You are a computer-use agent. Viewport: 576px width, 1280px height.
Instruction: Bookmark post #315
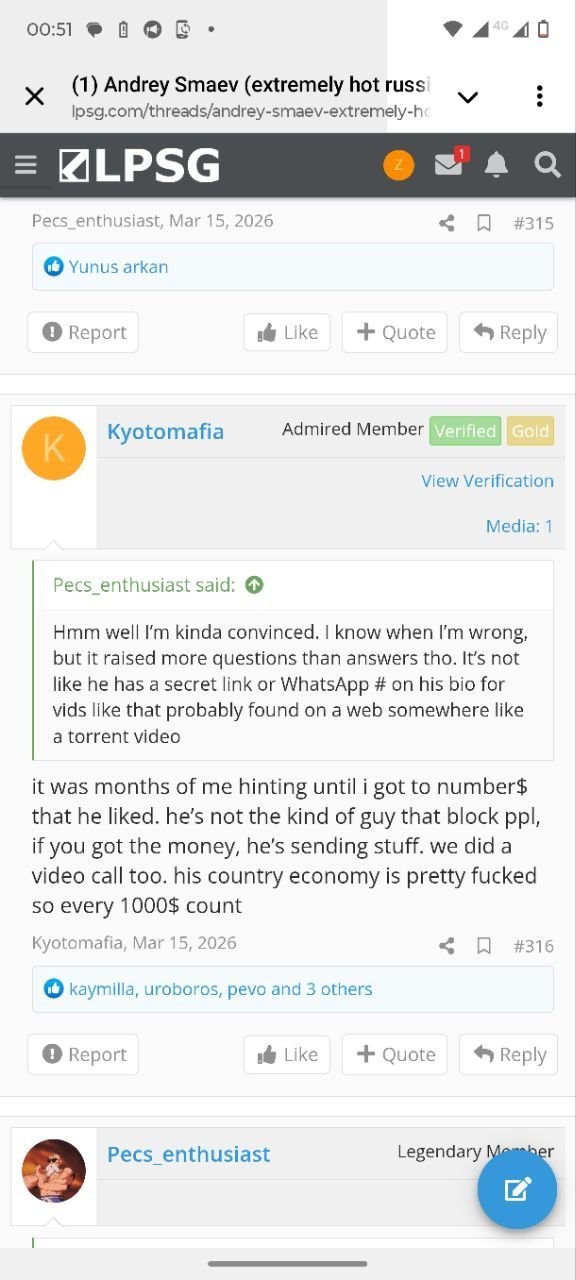pyautogui.click(x=484, y=223)
